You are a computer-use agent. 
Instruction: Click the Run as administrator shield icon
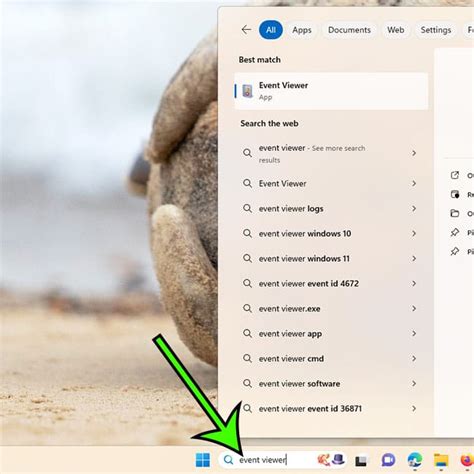click(455, 194)
